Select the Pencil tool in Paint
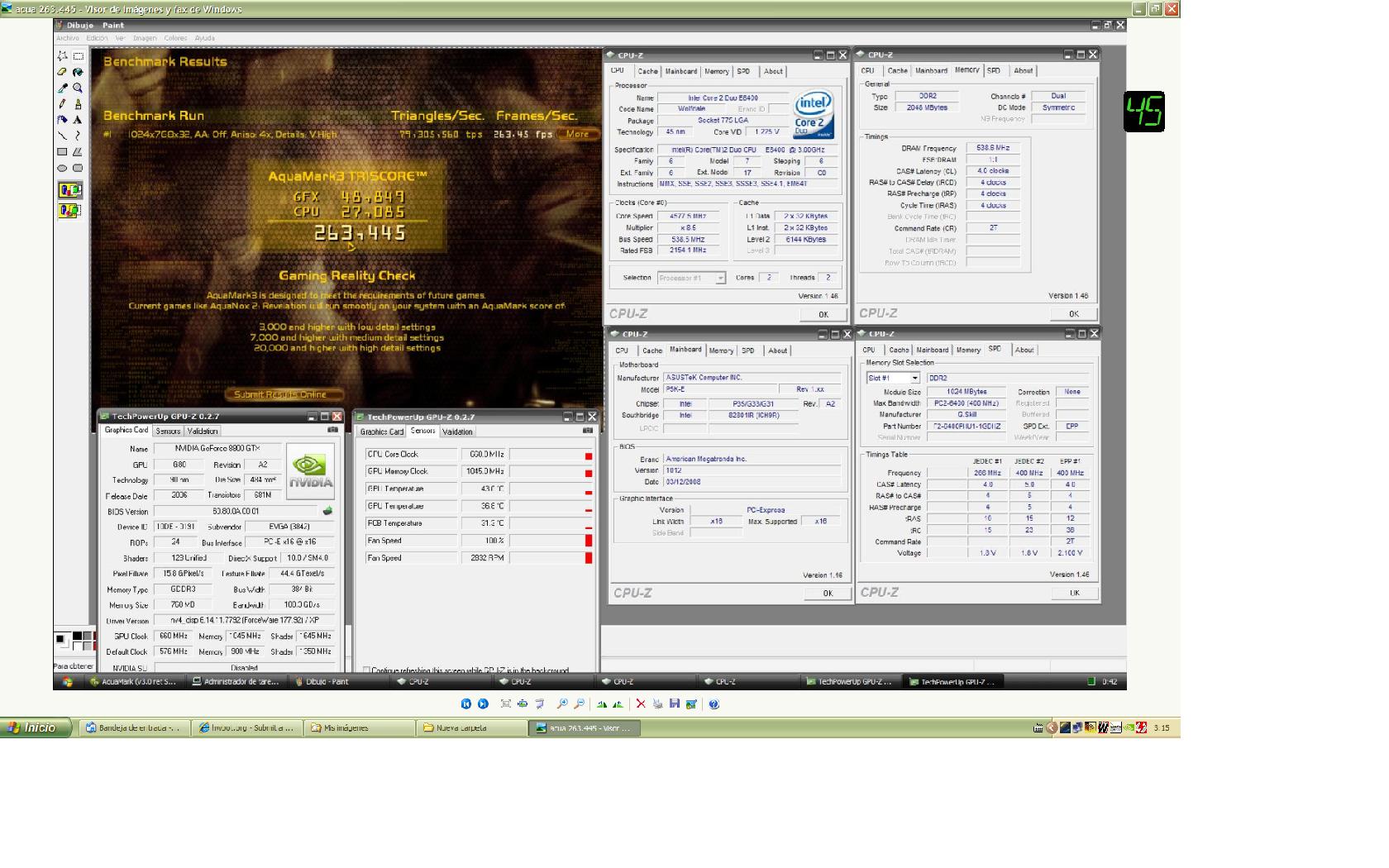This screenshot has width=1389, height=868. (x=62, y=104)
